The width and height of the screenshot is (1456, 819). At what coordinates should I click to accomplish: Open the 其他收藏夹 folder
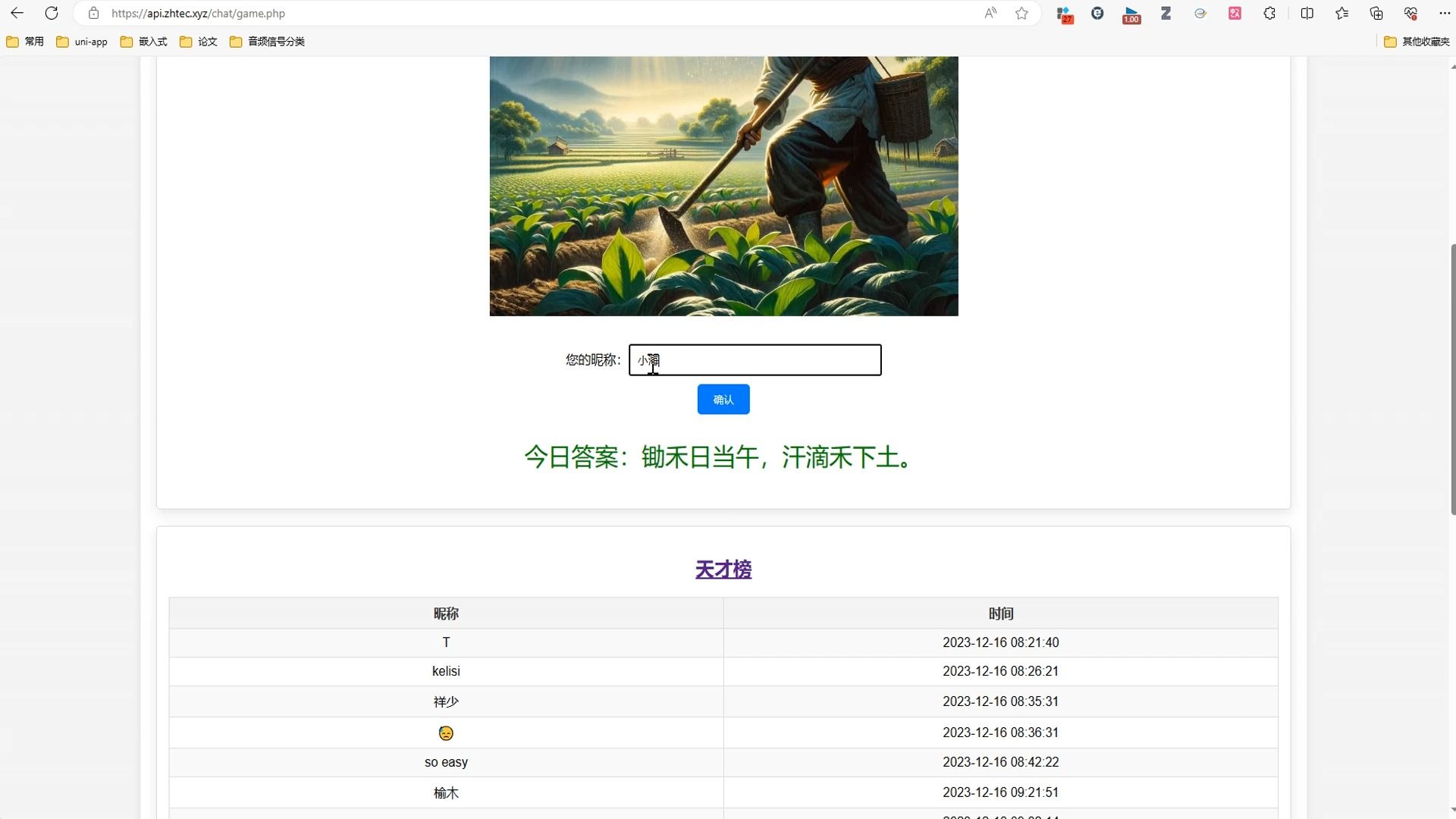click(1417, 42)
